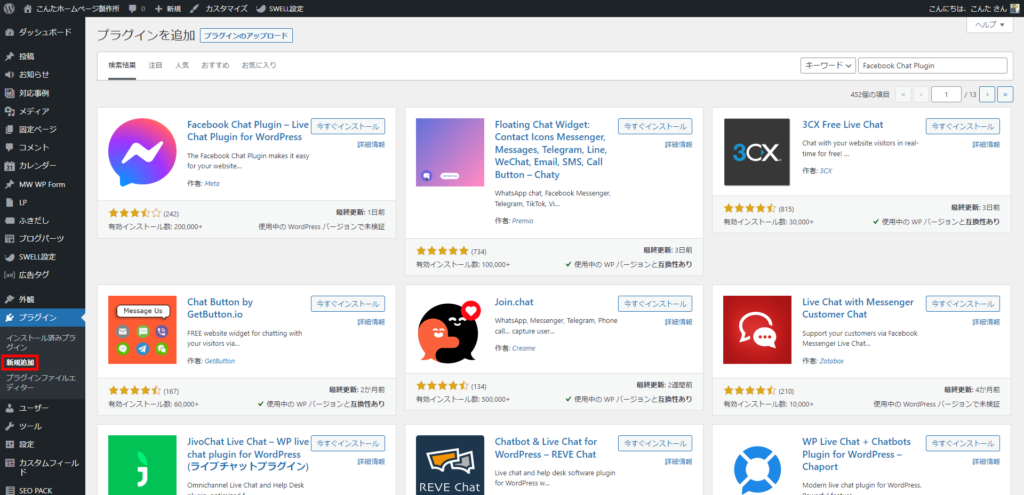Screen dimensions: 1024x495
Task: Open お知らせ in sidebar
Action: tap(42, 75)
